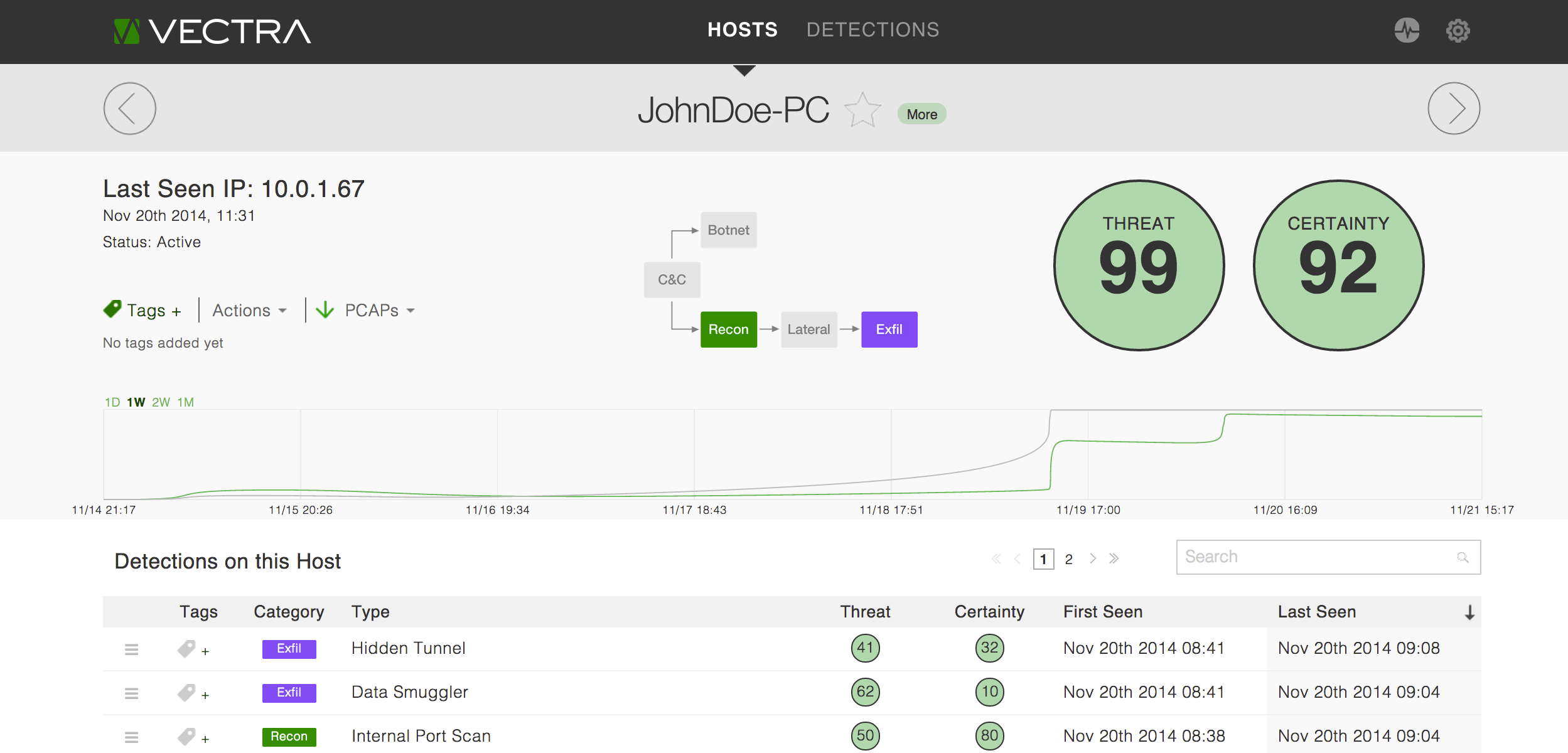Add a tag to Hidden Tunnel detection
Screen dimensions: 1568x753
point(193,649)
